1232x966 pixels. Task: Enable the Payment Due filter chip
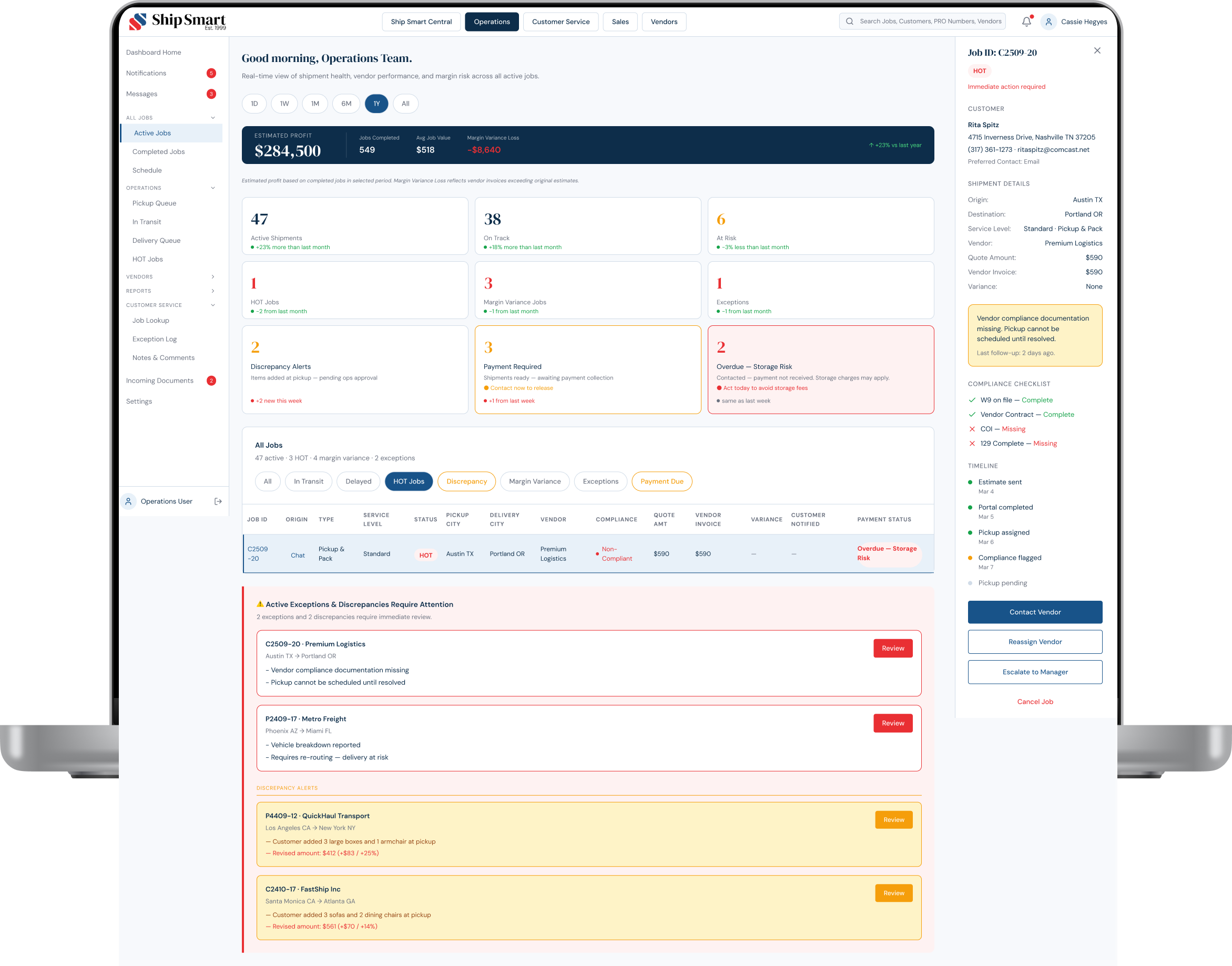[661, 481]
